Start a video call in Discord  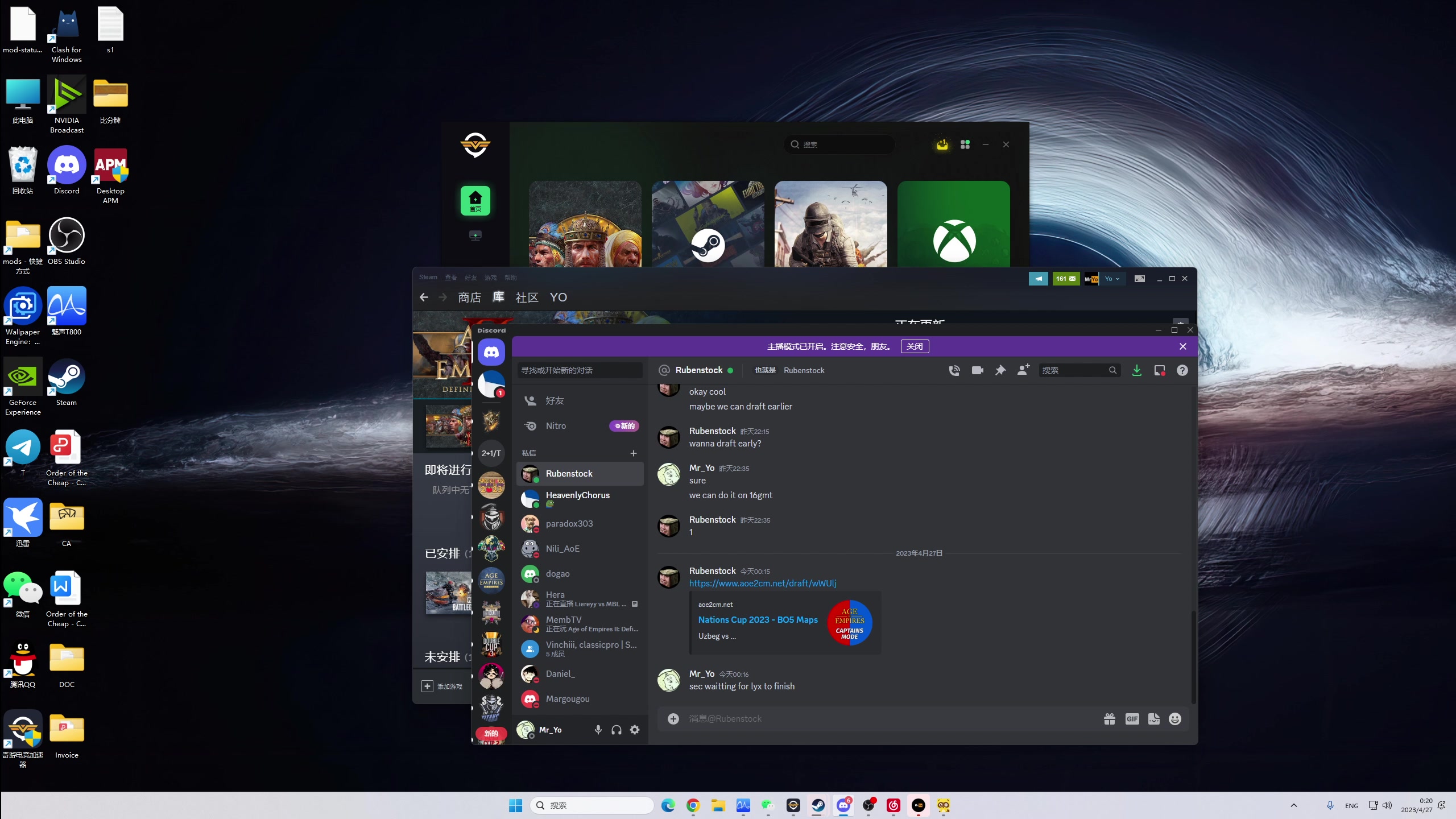coord(977,370)
